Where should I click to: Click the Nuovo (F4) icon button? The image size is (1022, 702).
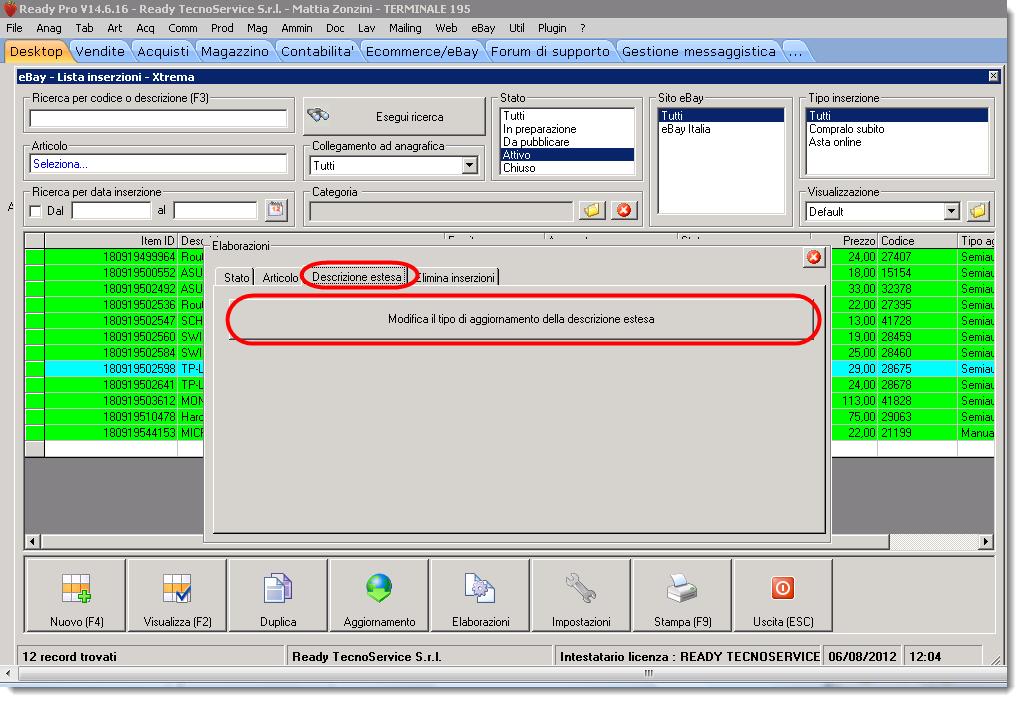tap(76, 595)
